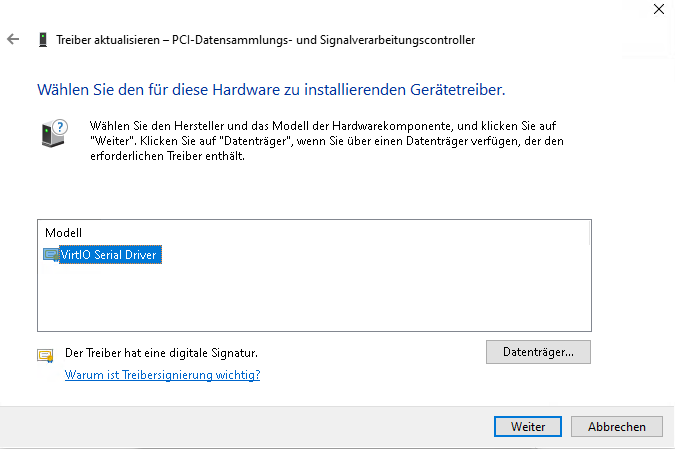Click 'Der Treiber hat eine digitale Signatur' text

click(161, 353)
